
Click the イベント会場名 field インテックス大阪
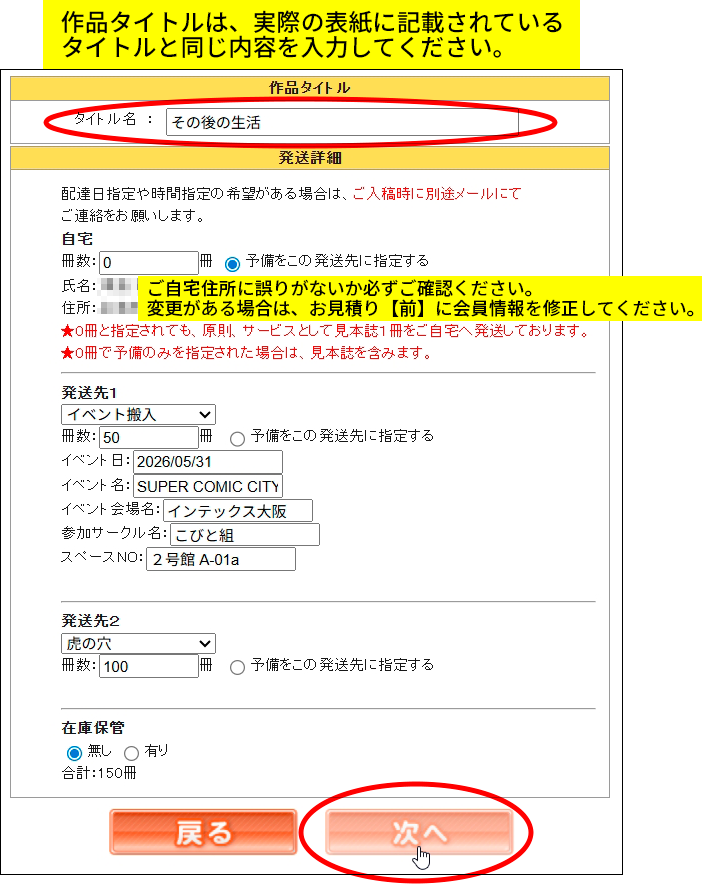pos(238,511)
